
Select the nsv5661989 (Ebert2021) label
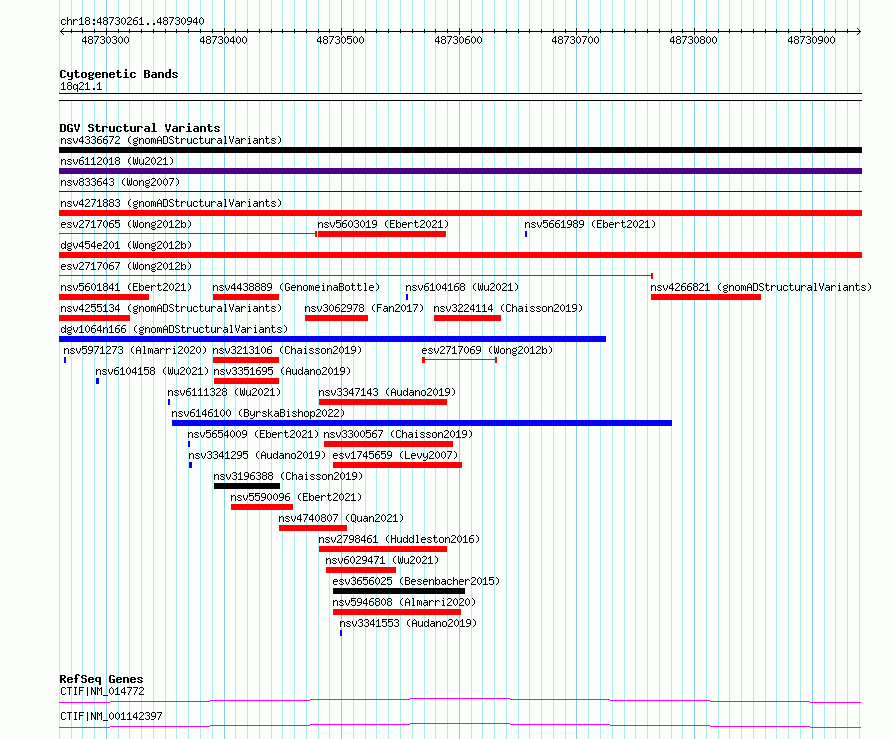pos(590,224)
